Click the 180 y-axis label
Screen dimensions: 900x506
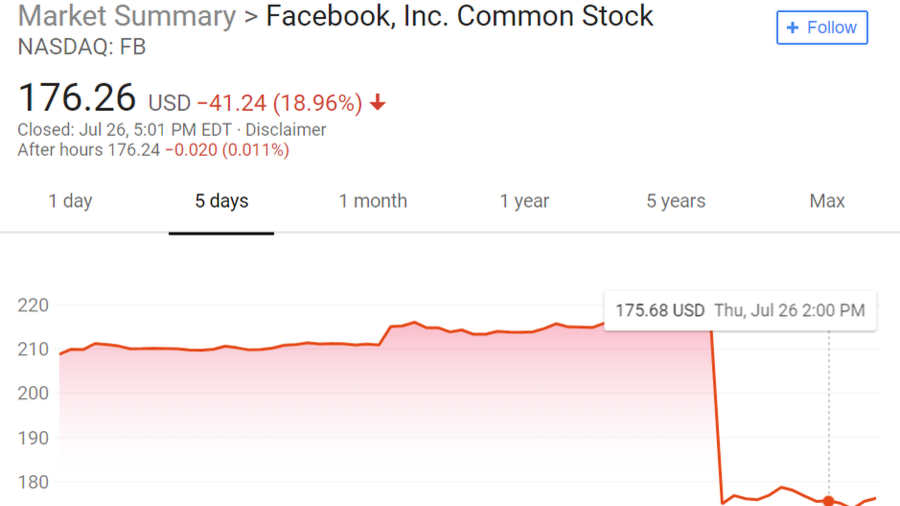(x=32, y=481)
